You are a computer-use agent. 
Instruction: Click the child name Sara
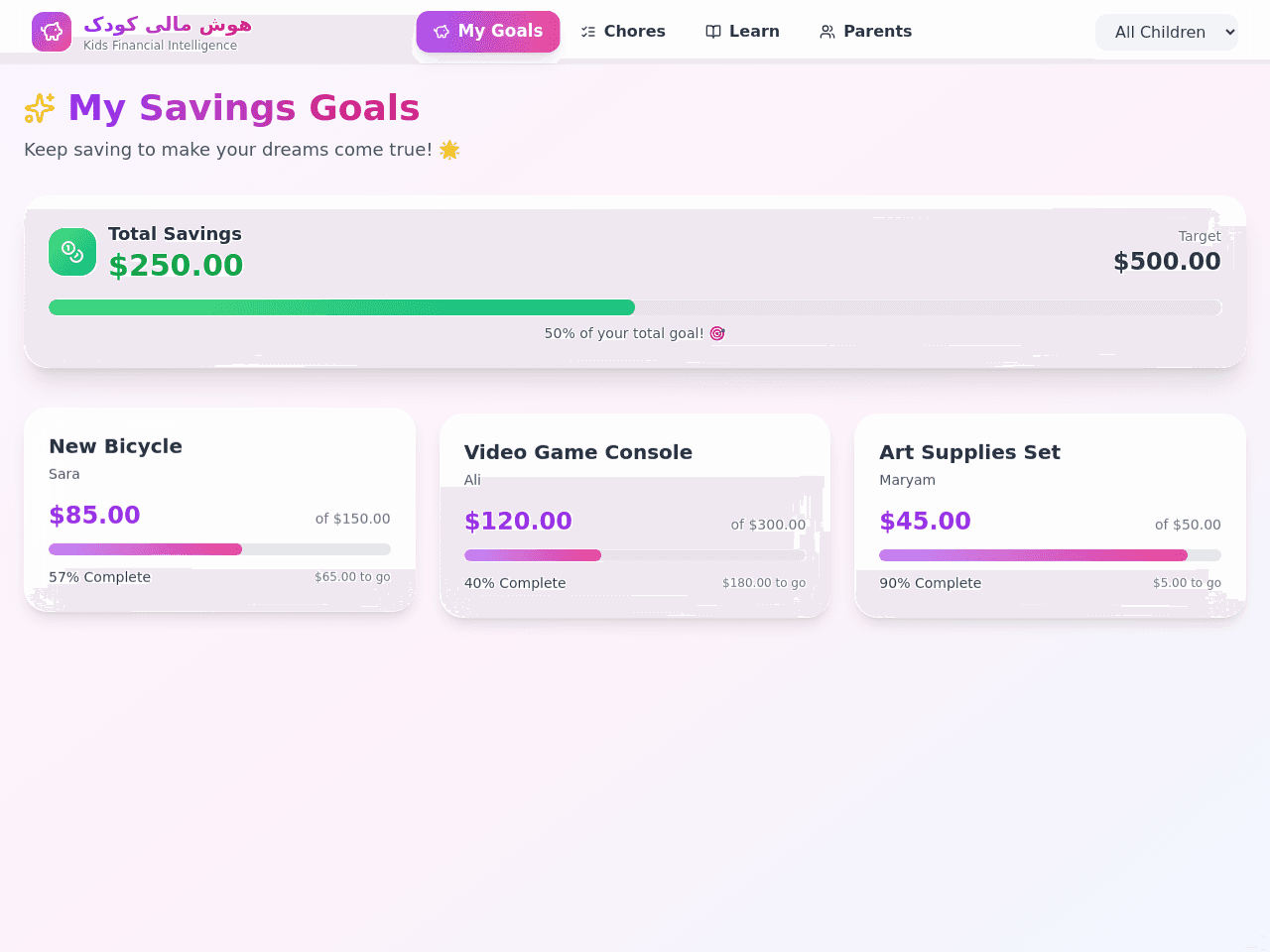[x=64, y=474]
